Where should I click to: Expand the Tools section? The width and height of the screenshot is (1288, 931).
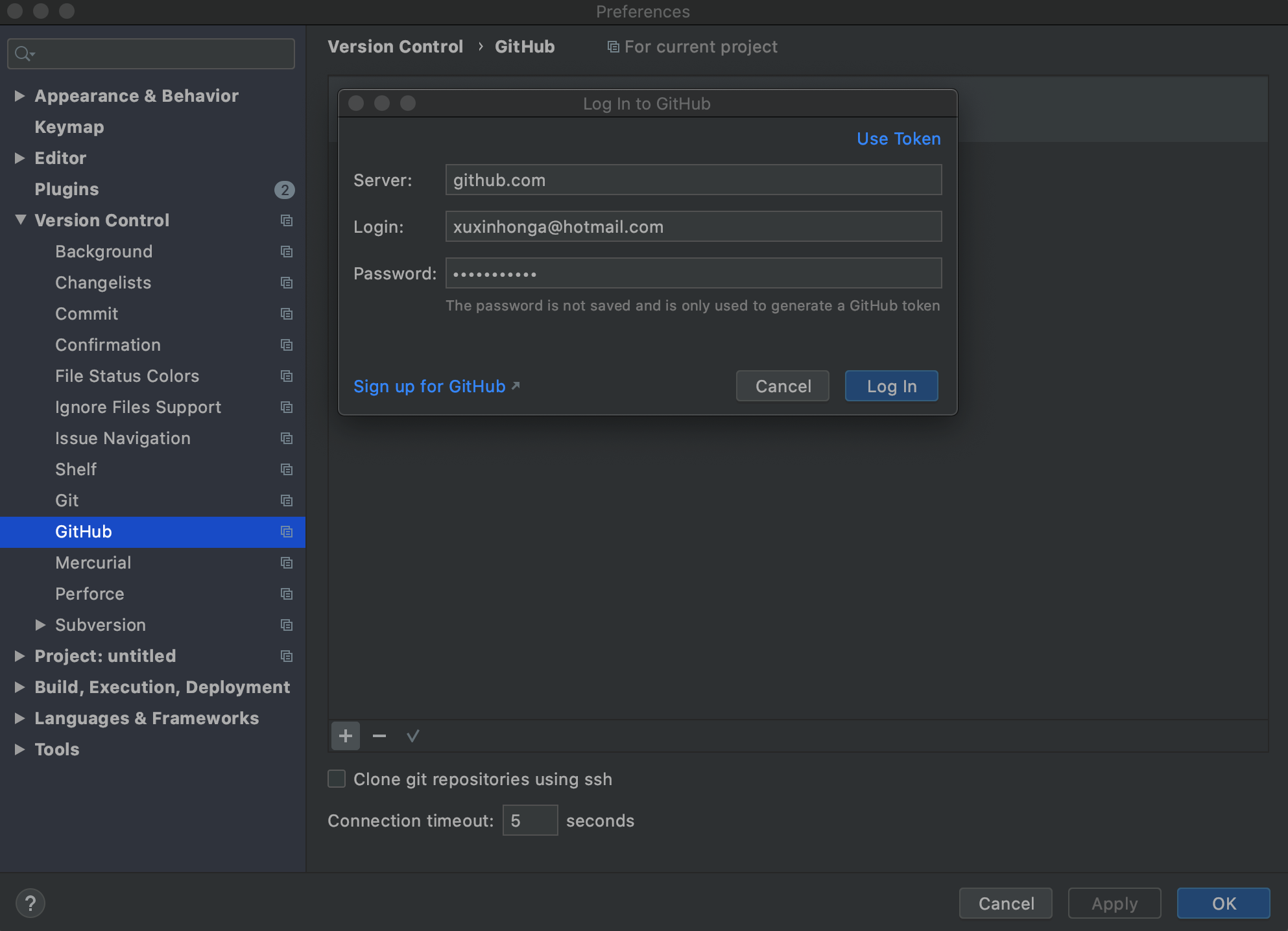tap(19, 749)
